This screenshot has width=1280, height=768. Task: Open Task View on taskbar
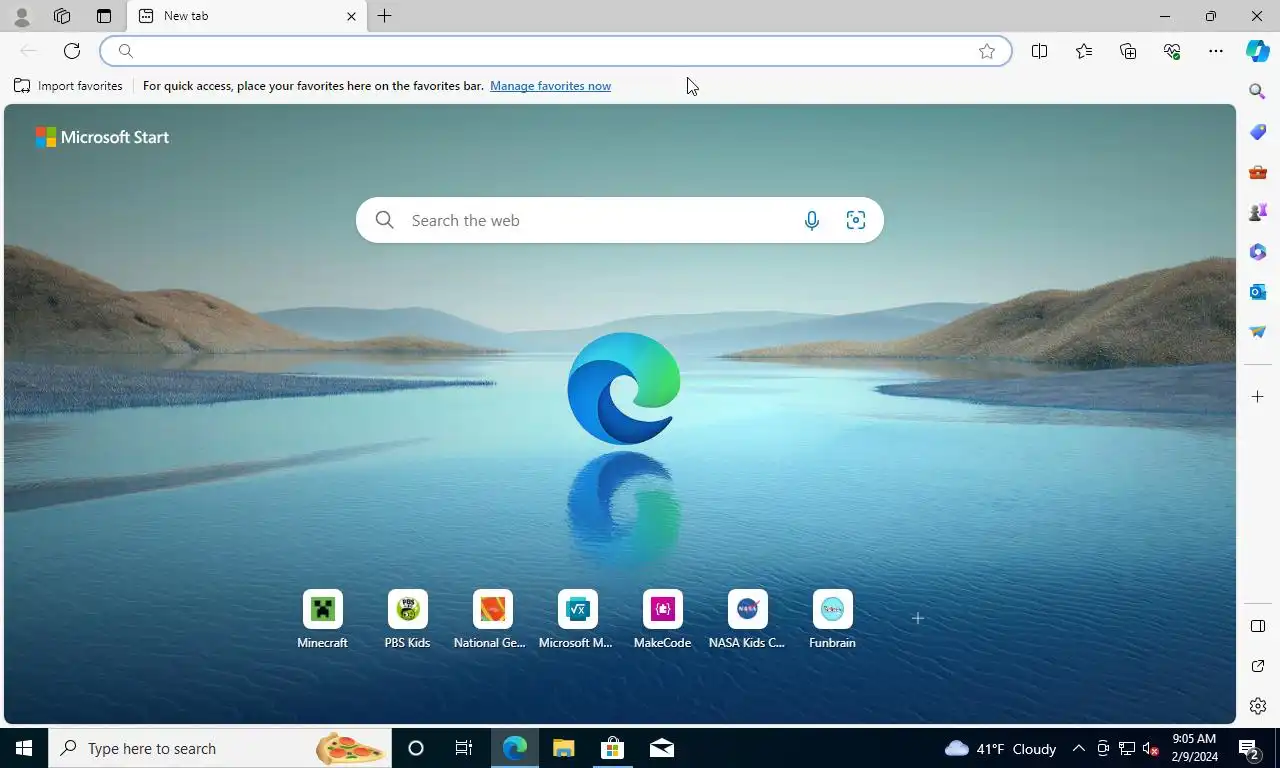[464, 748]
